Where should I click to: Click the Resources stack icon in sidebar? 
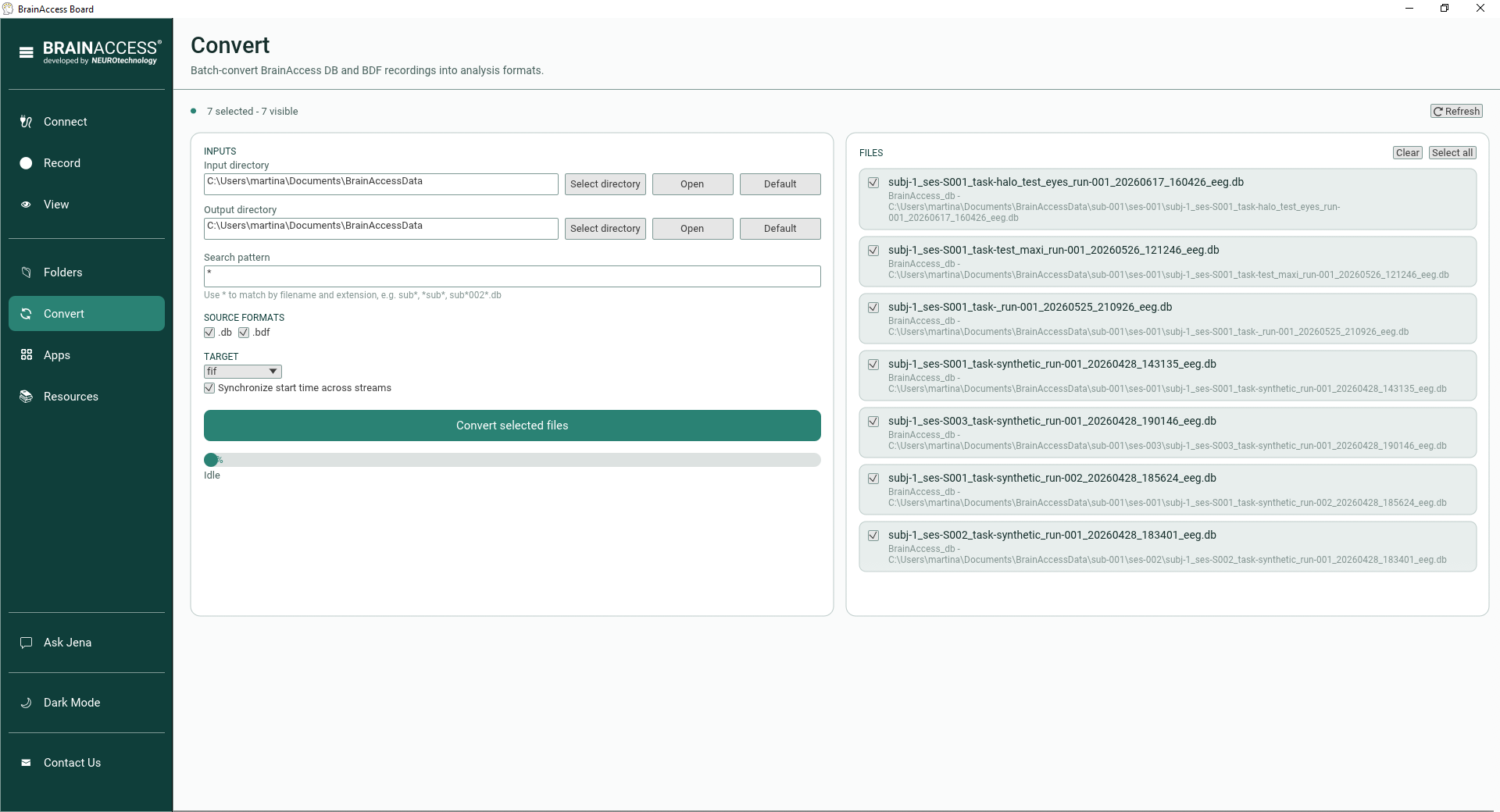pyautogui.click(x=26, y=397)
